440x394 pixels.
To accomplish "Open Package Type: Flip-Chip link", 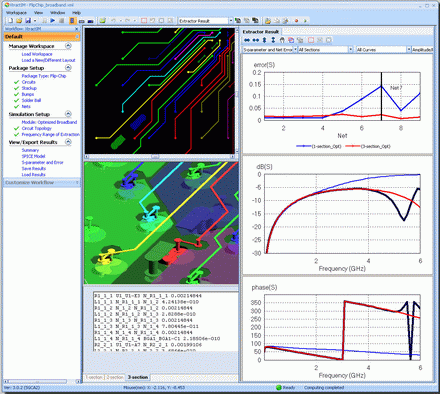I will 44,76.
